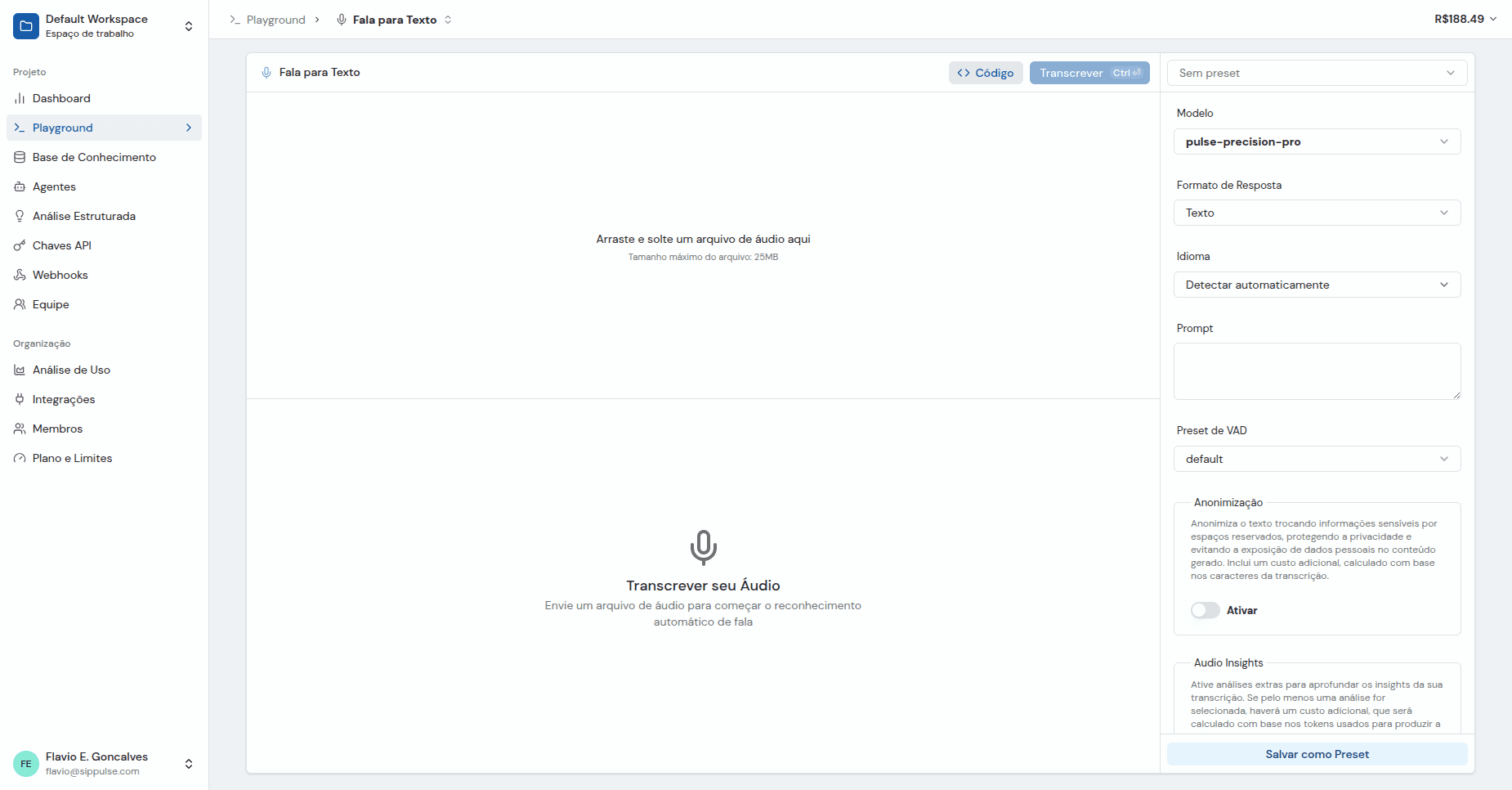
Task: Click the Chaves API key icon
Action: [x=20, y=245]
